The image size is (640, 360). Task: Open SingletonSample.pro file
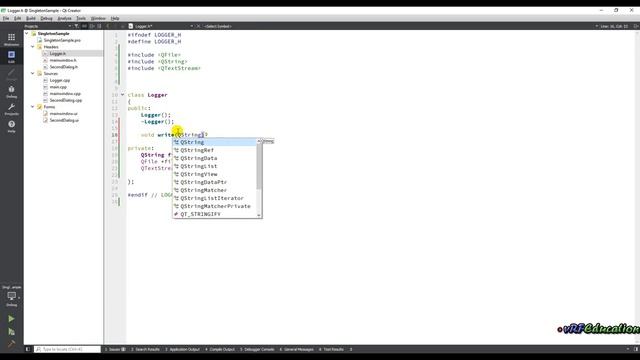[x=62, y=40]
